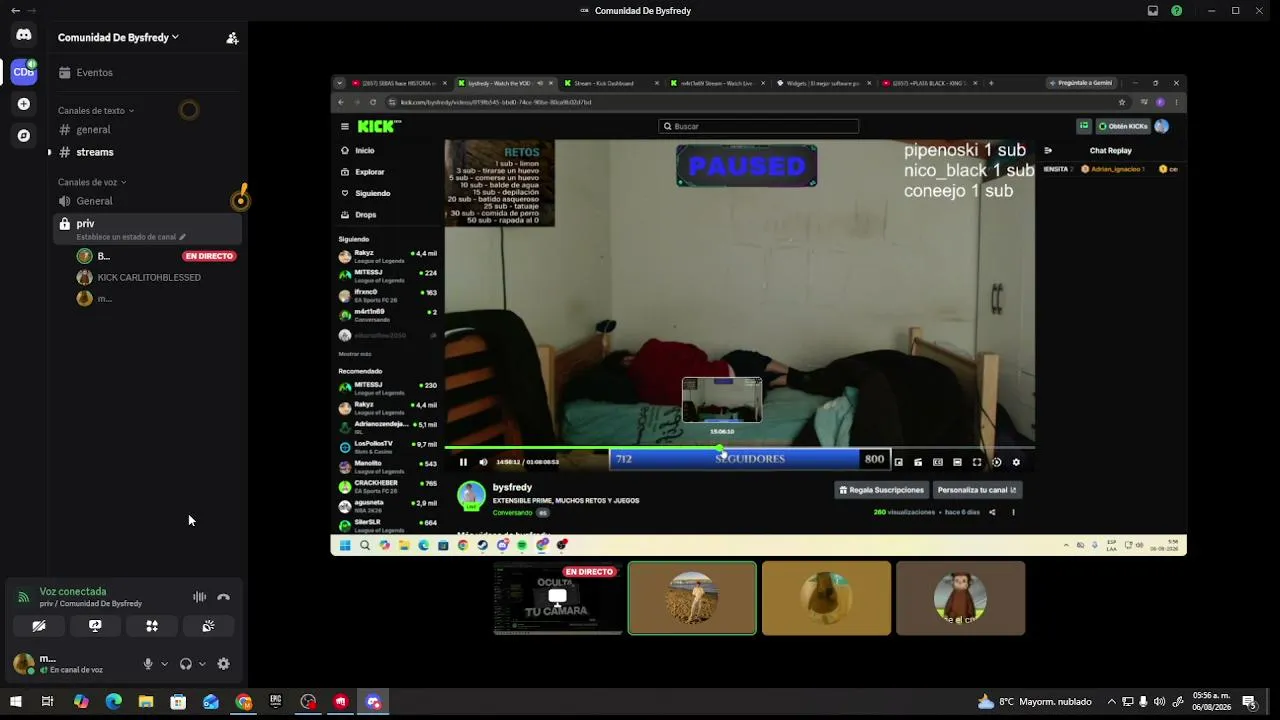The width and height of the screenshot is (1280, 720).
Task: Join the General voice channel
Action: (x=147, y=201)
